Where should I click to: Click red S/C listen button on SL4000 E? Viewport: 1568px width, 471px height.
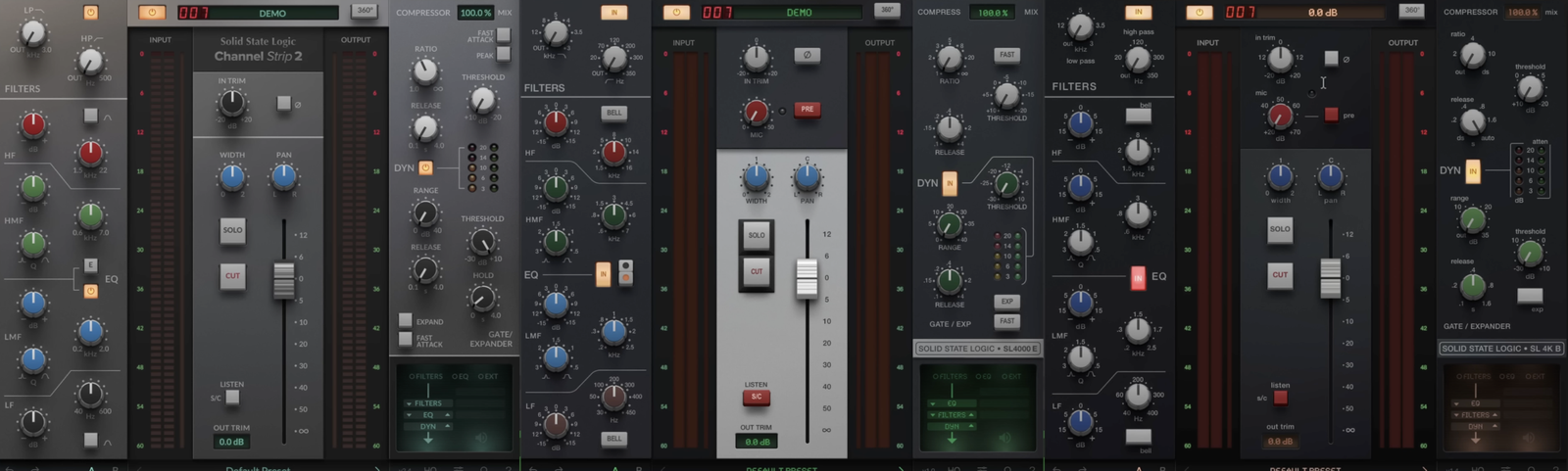tap(756, 397)
